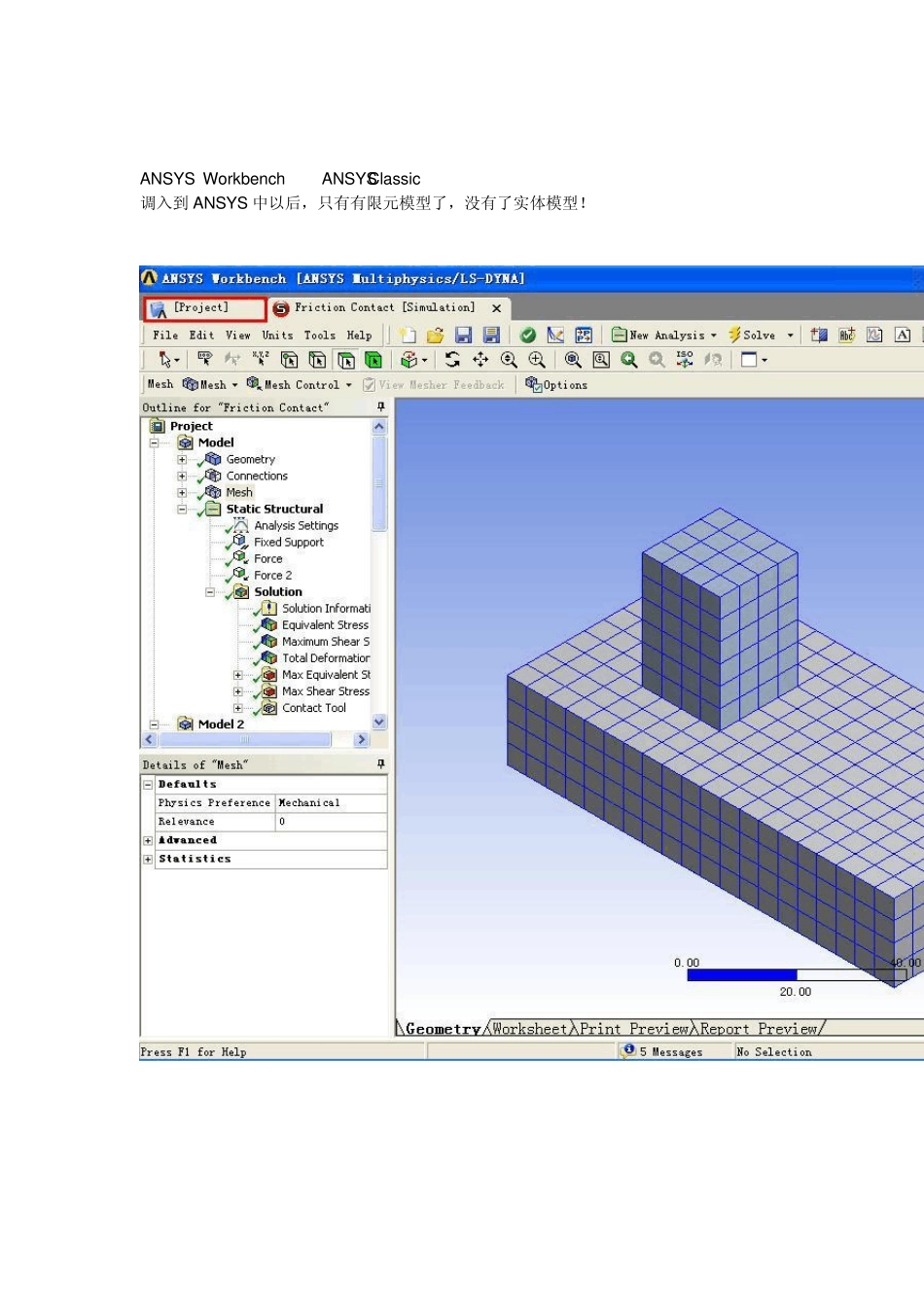924x1307 pixels.
Task: Click the first save disk icon
Action: point(464,335)
